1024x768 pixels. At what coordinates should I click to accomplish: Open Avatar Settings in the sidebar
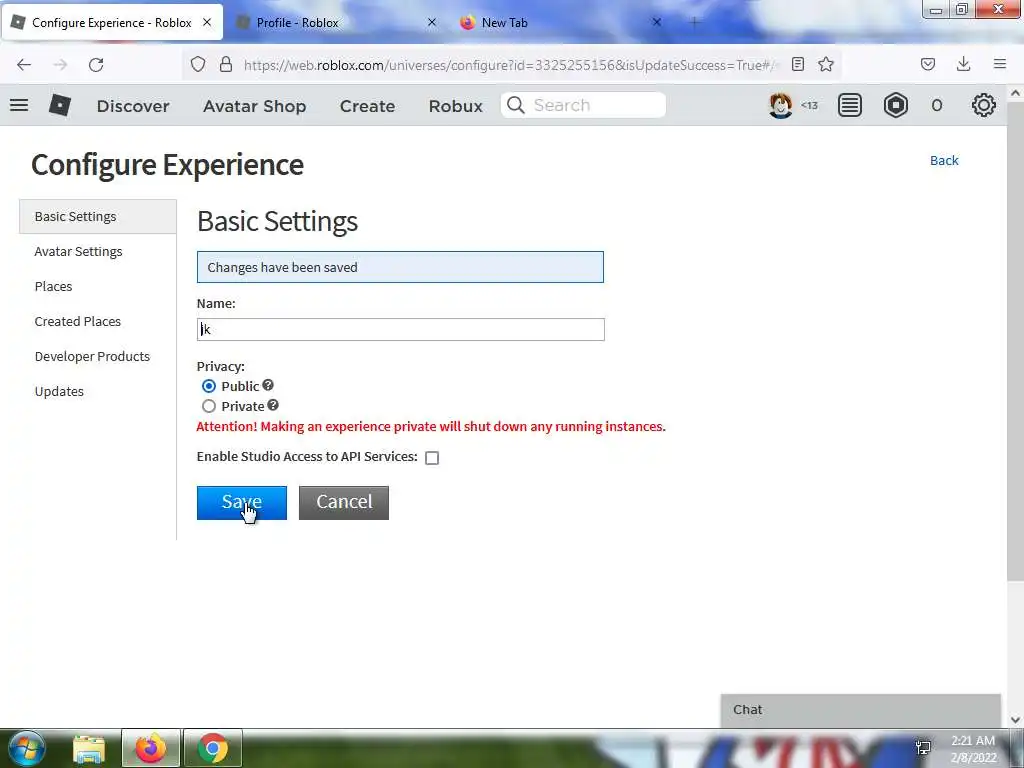[x=78, y=251]
